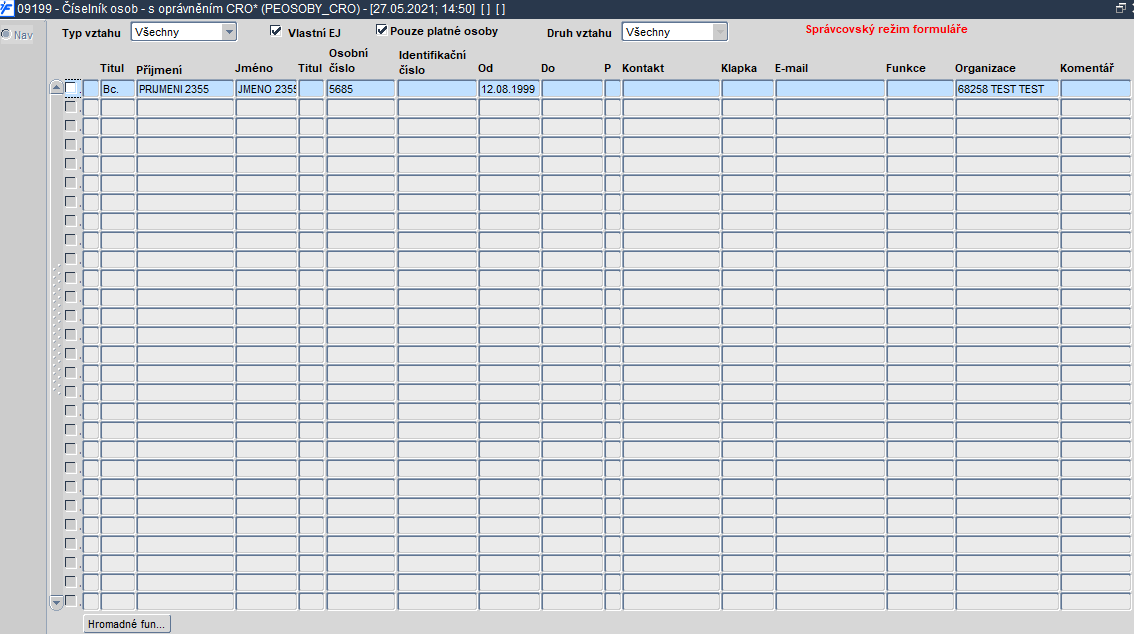Image resolution: width=1134 pixels, height=634 pixels.
Task: Click the empty Kontakt field in first row
Action: point(670,89)
